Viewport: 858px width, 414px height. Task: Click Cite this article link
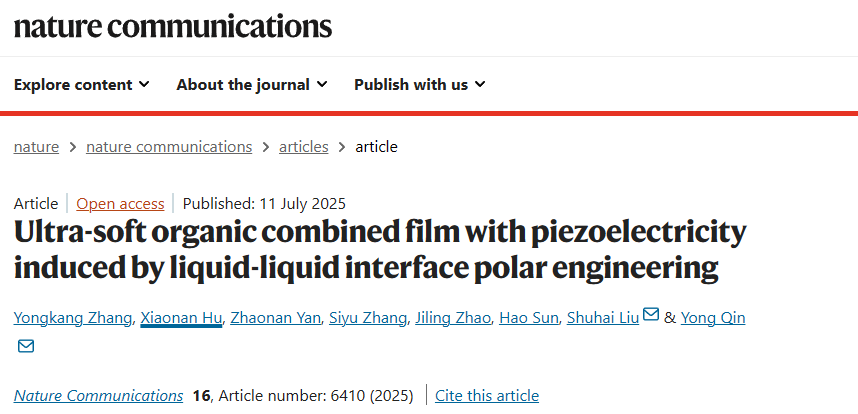click(487, 395)
